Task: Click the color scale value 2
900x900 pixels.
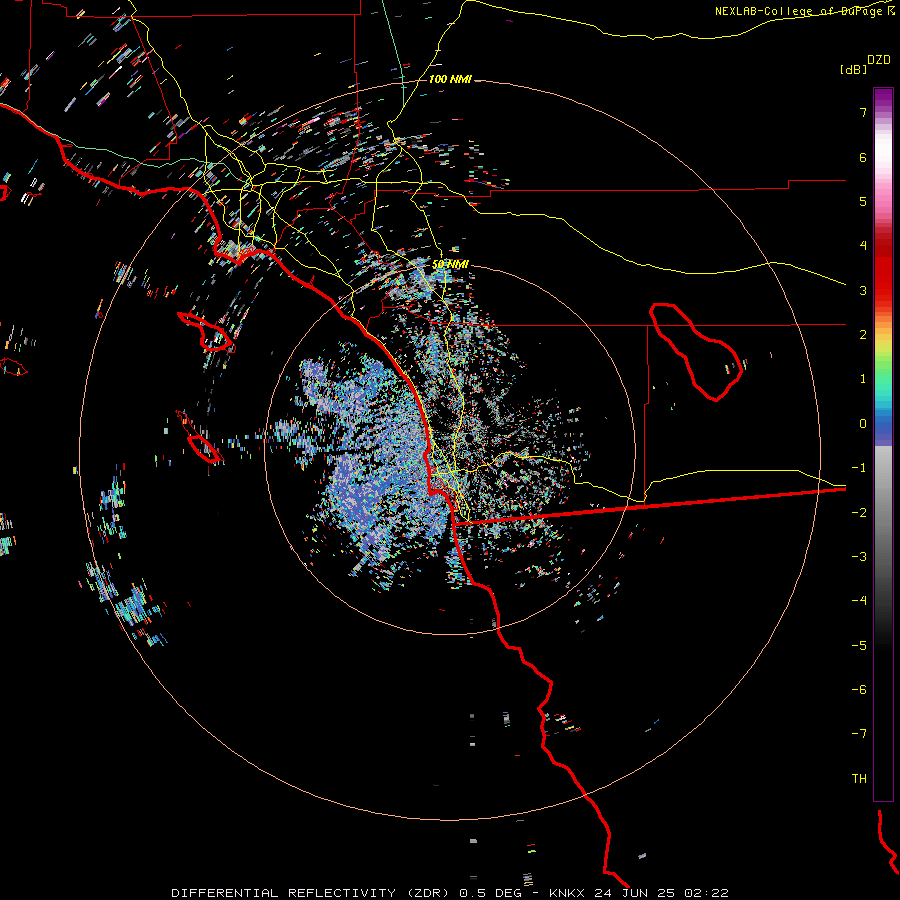Action: [863, 335]
